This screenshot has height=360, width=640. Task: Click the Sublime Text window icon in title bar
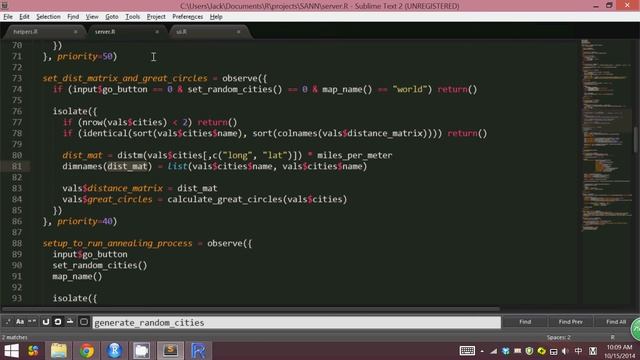point(5,6)
